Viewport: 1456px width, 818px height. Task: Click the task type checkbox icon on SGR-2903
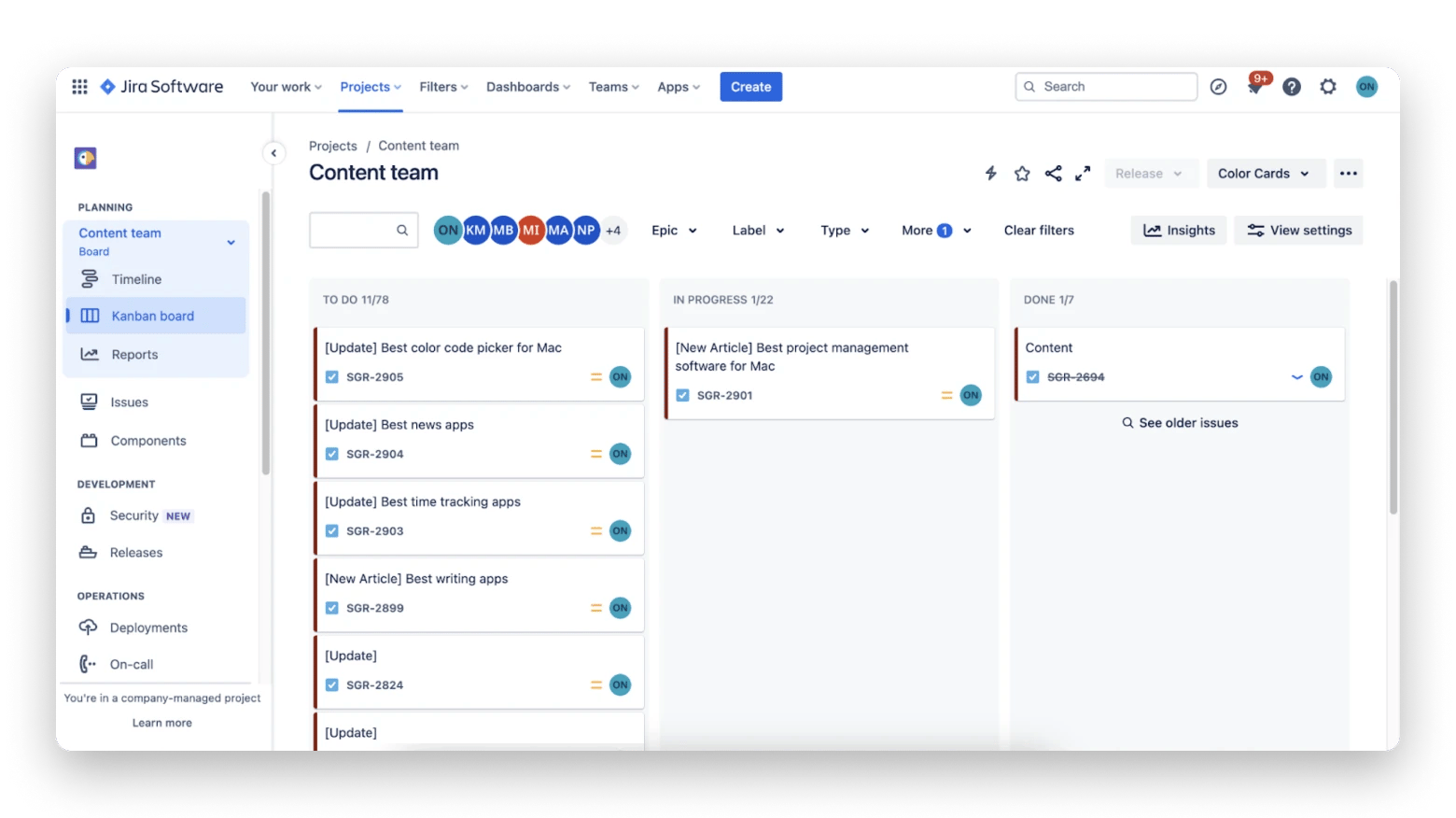point(332,531)
